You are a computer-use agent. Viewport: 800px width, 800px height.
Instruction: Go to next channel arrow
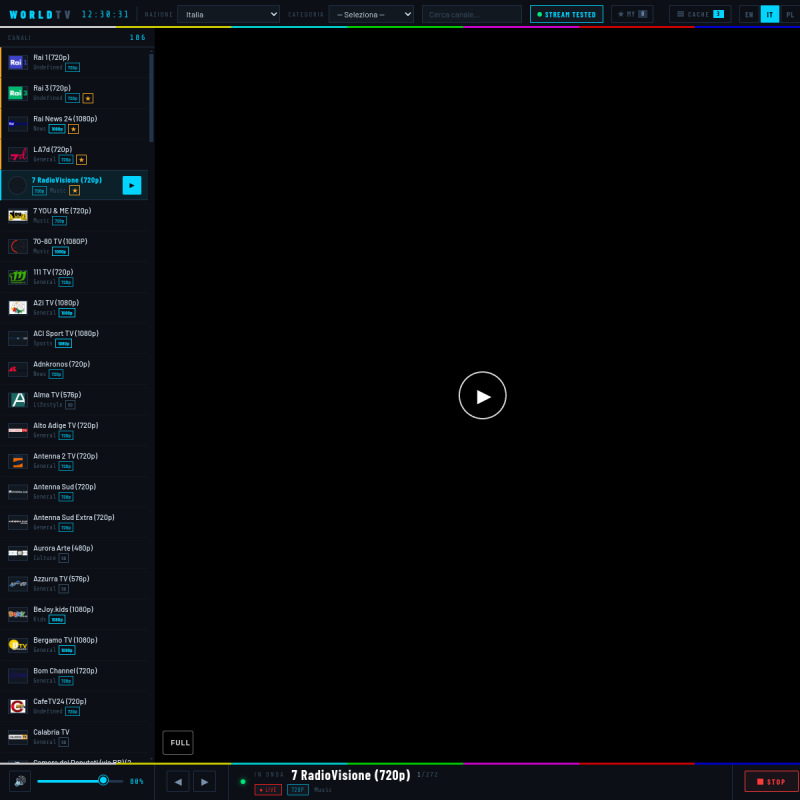pyautogui.click(x=205, y=781)
